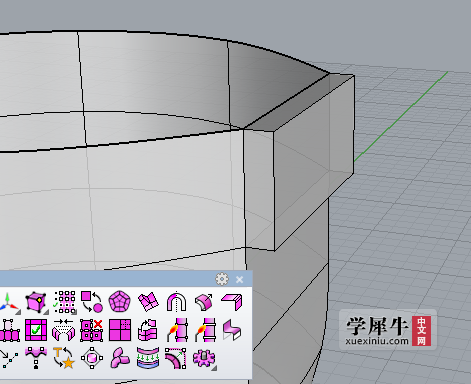Select the folded angle surface icon

tap(232, 302)
